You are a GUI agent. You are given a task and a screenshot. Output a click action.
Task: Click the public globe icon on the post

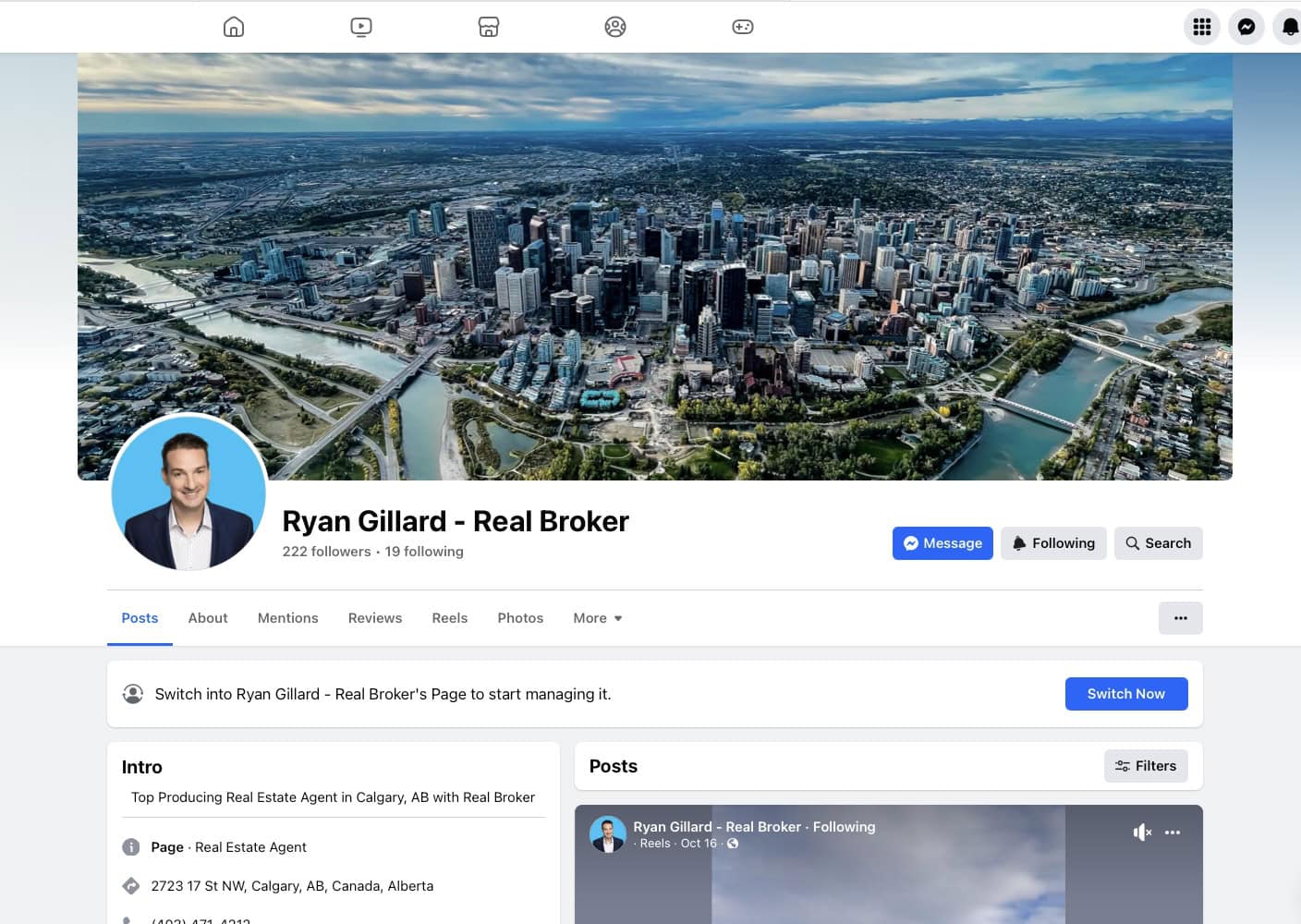click(x=733, y=844)
